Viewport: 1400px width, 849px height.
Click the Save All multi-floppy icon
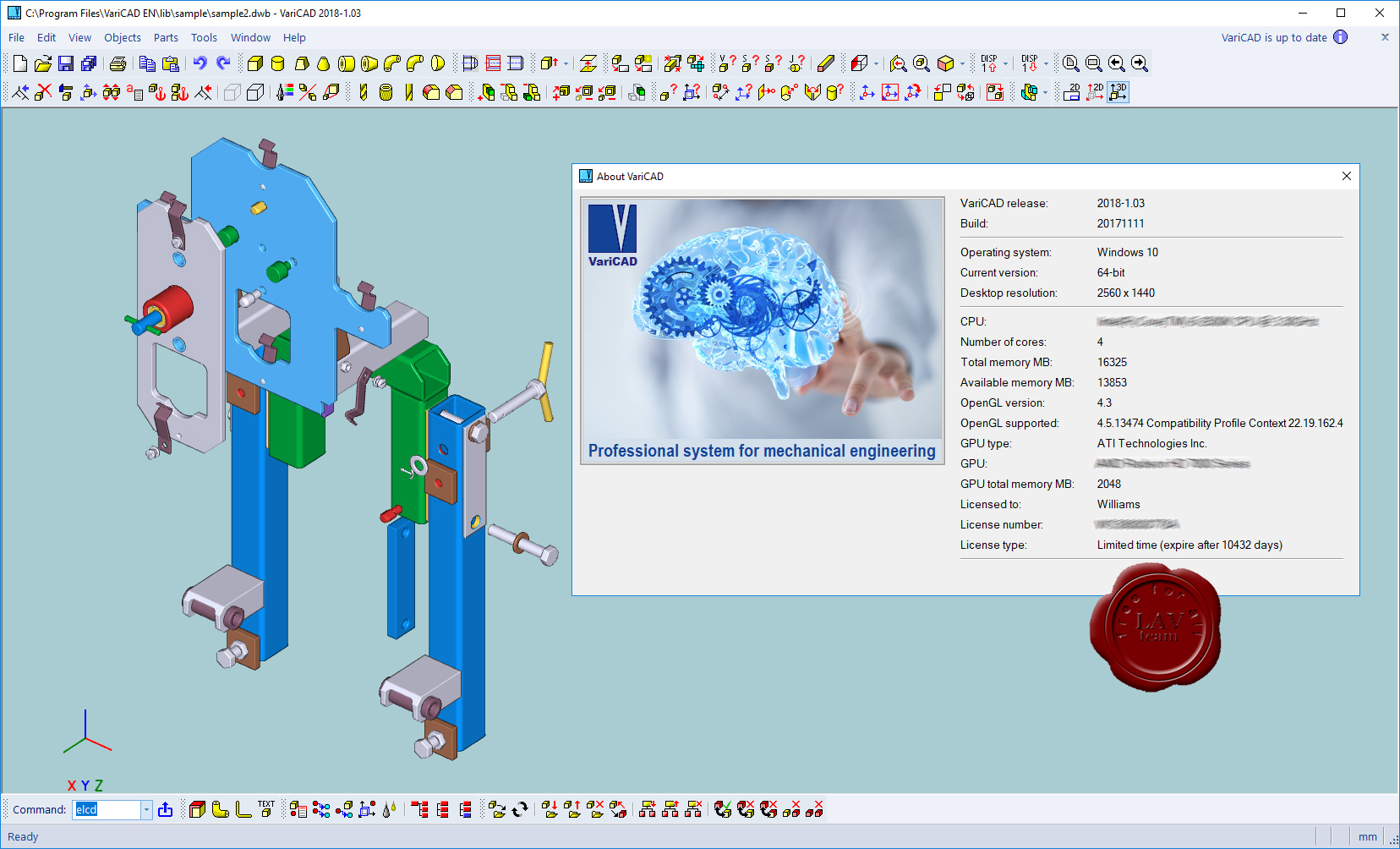[89, 63]
